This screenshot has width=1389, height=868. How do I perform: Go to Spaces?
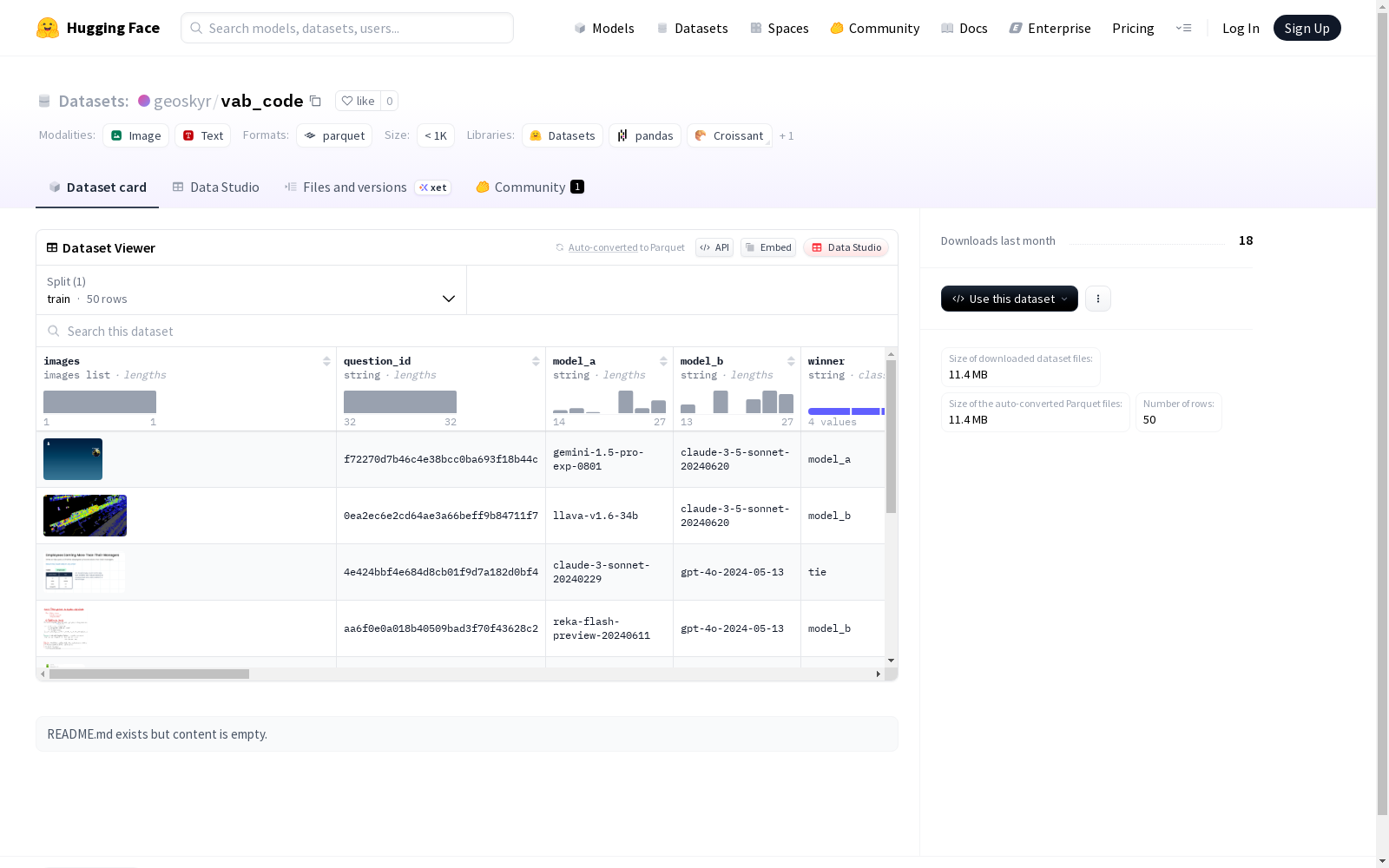coord(779,28)
